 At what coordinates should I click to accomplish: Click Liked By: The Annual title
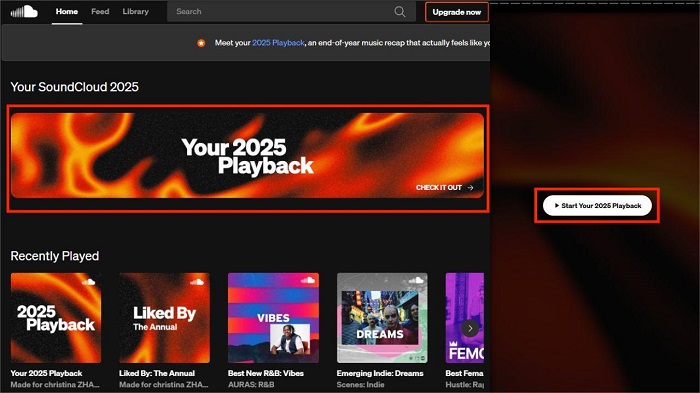pyautogui.click(x=157, y=373)
